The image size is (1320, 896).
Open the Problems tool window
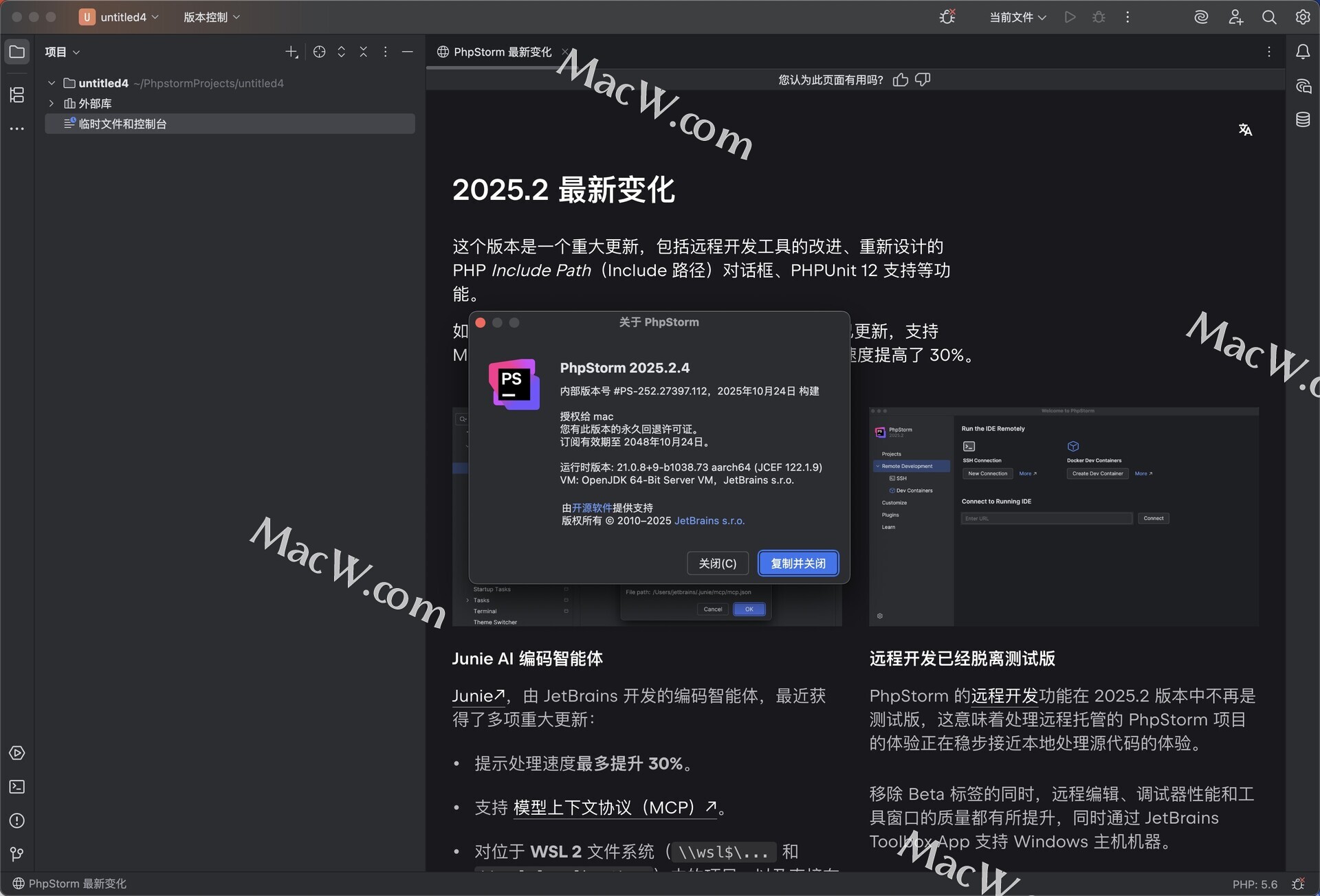pos(17,820)
